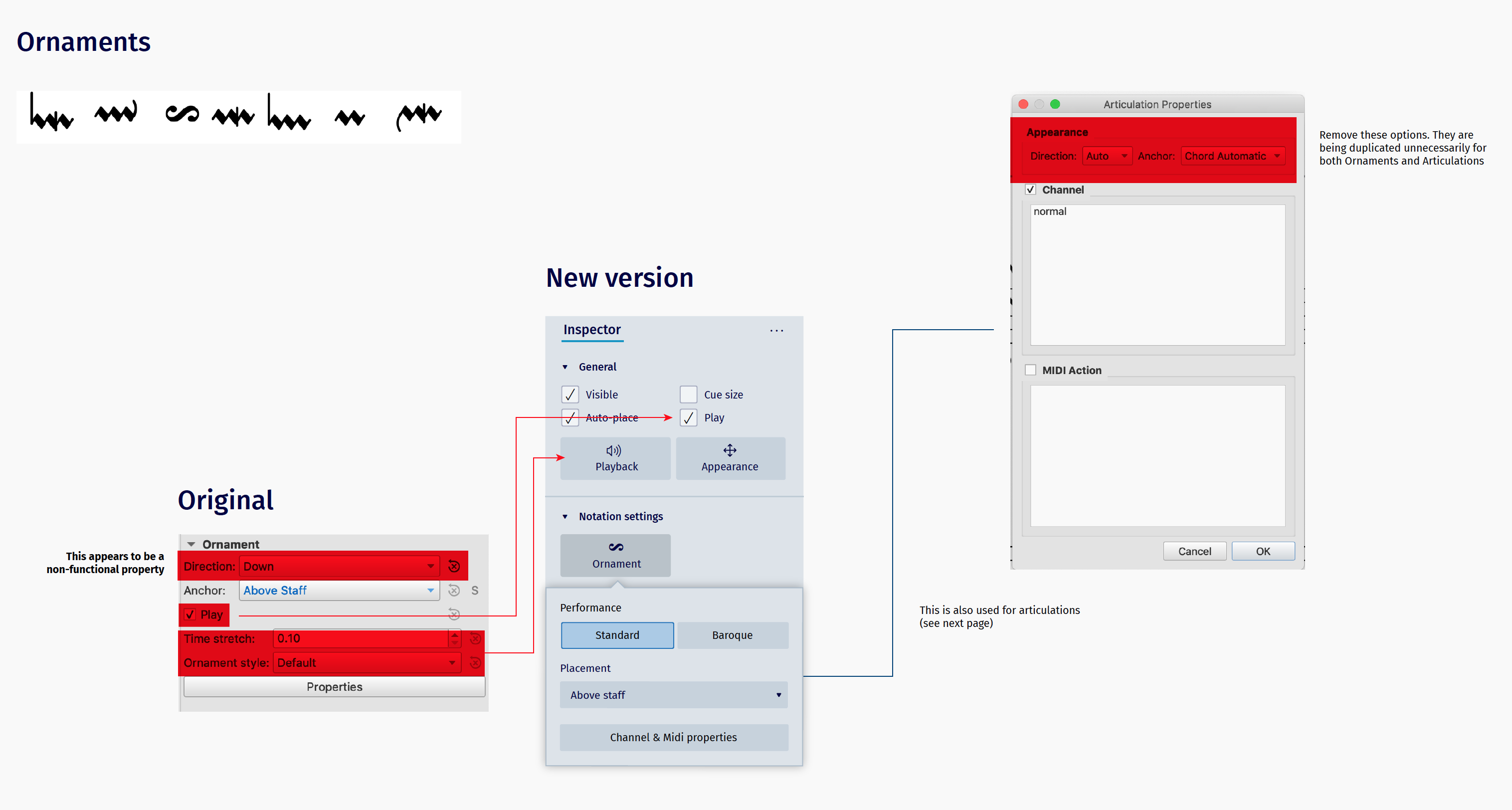Open the Inspector overflow menu
The width and height of the screenshot is (1512, 810).
coord(776,331)
